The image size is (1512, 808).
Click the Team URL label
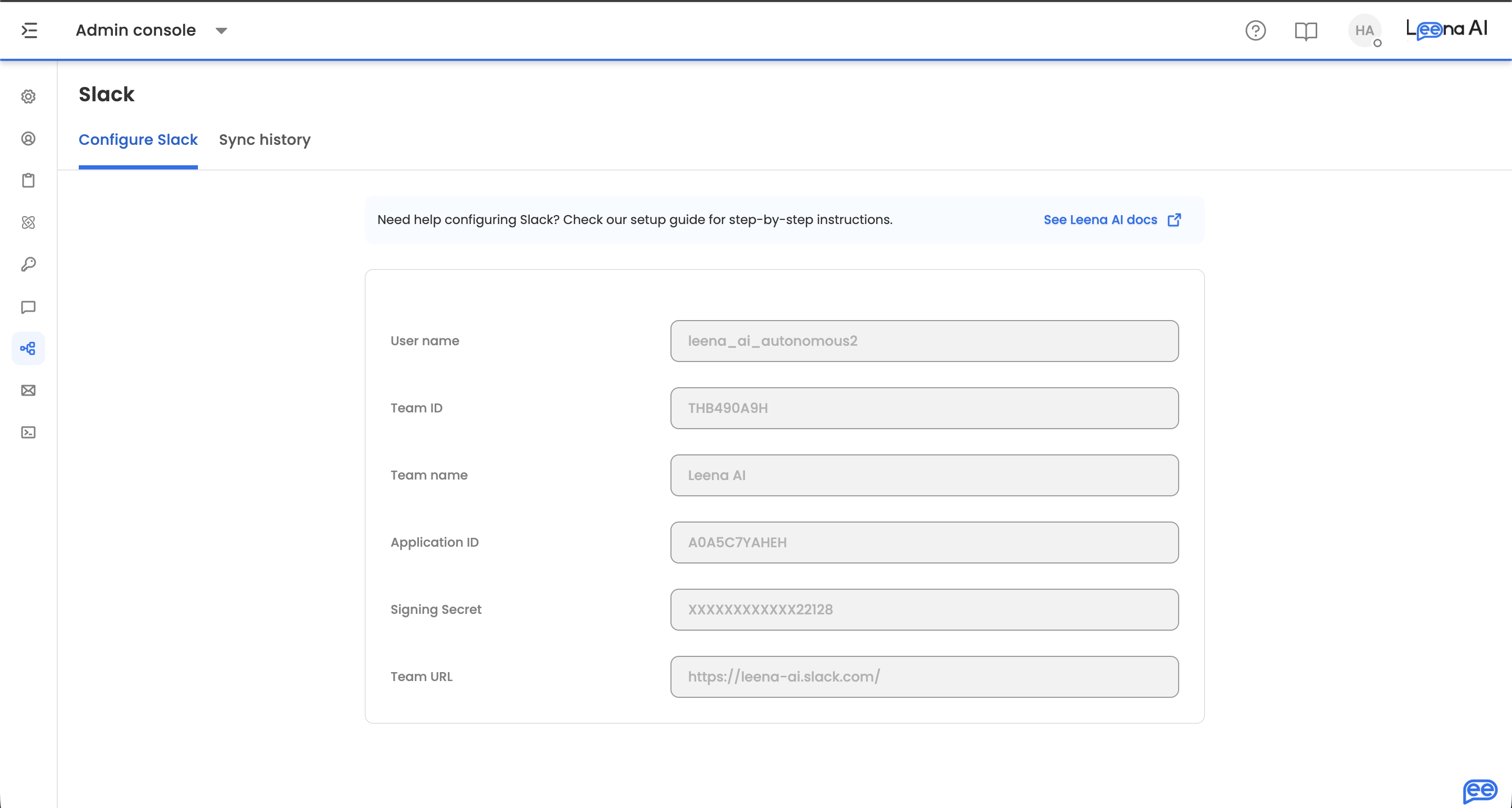coord(422,677)
